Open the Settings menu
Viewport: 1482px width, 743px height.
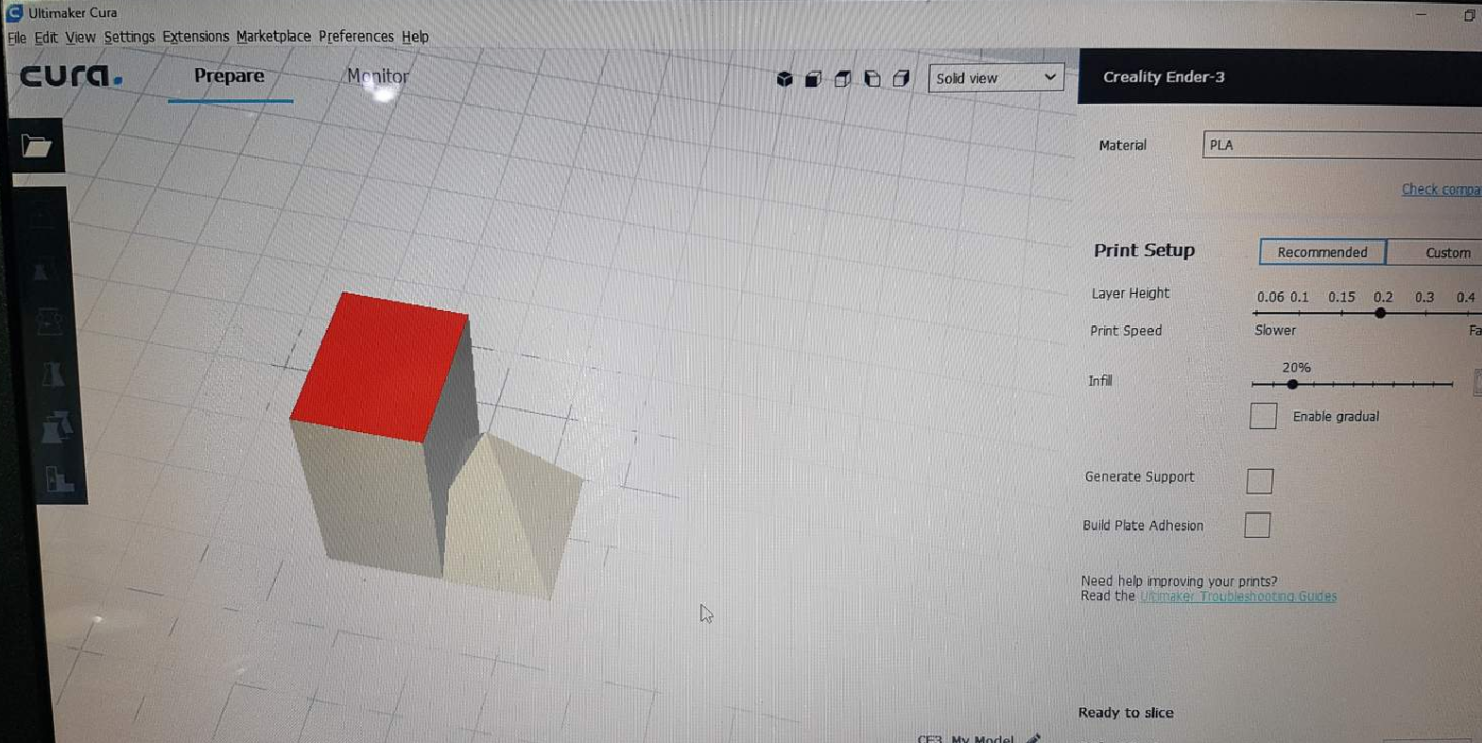click(129, 37)
